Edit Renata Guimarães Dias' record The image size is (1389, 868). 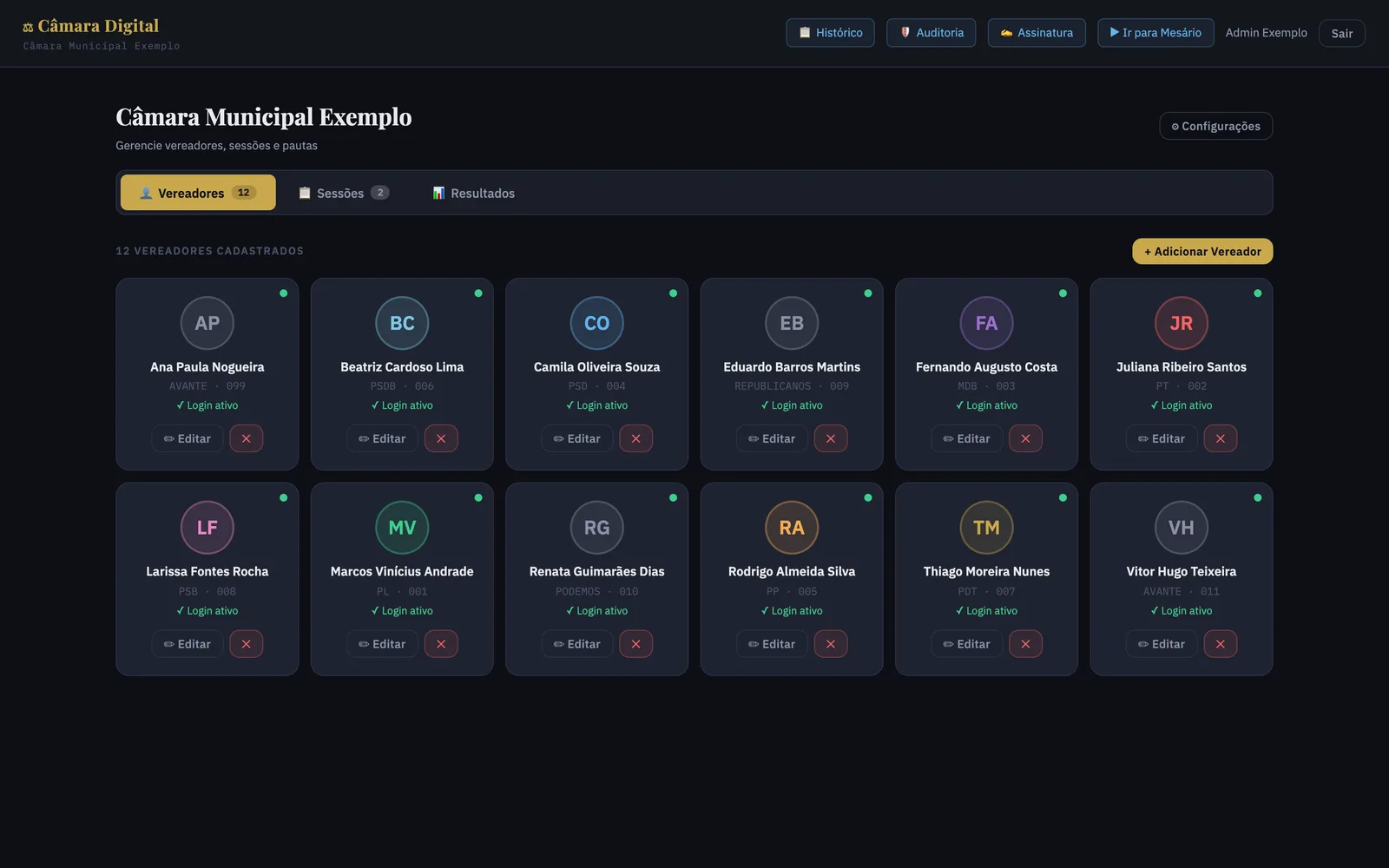pos(577,644)
